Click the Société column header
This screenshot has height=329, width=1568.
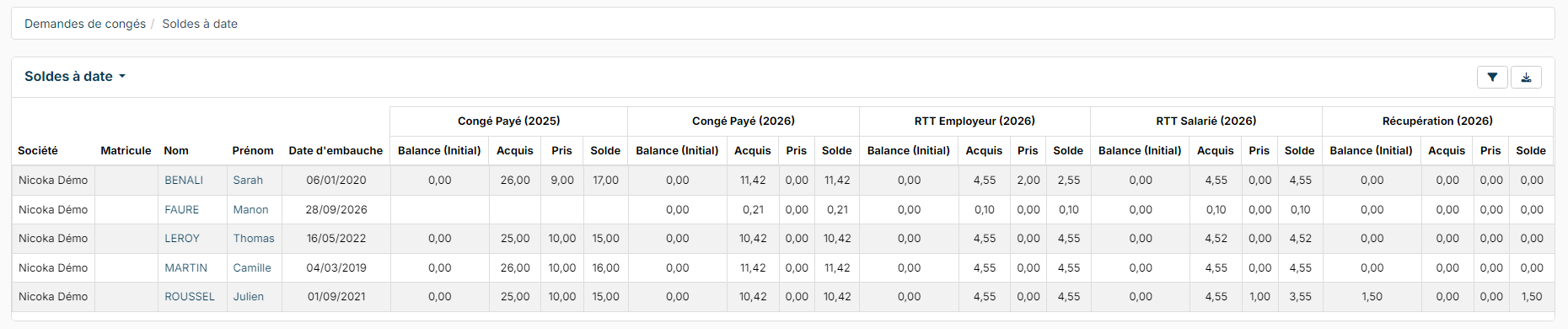[38, 150]
